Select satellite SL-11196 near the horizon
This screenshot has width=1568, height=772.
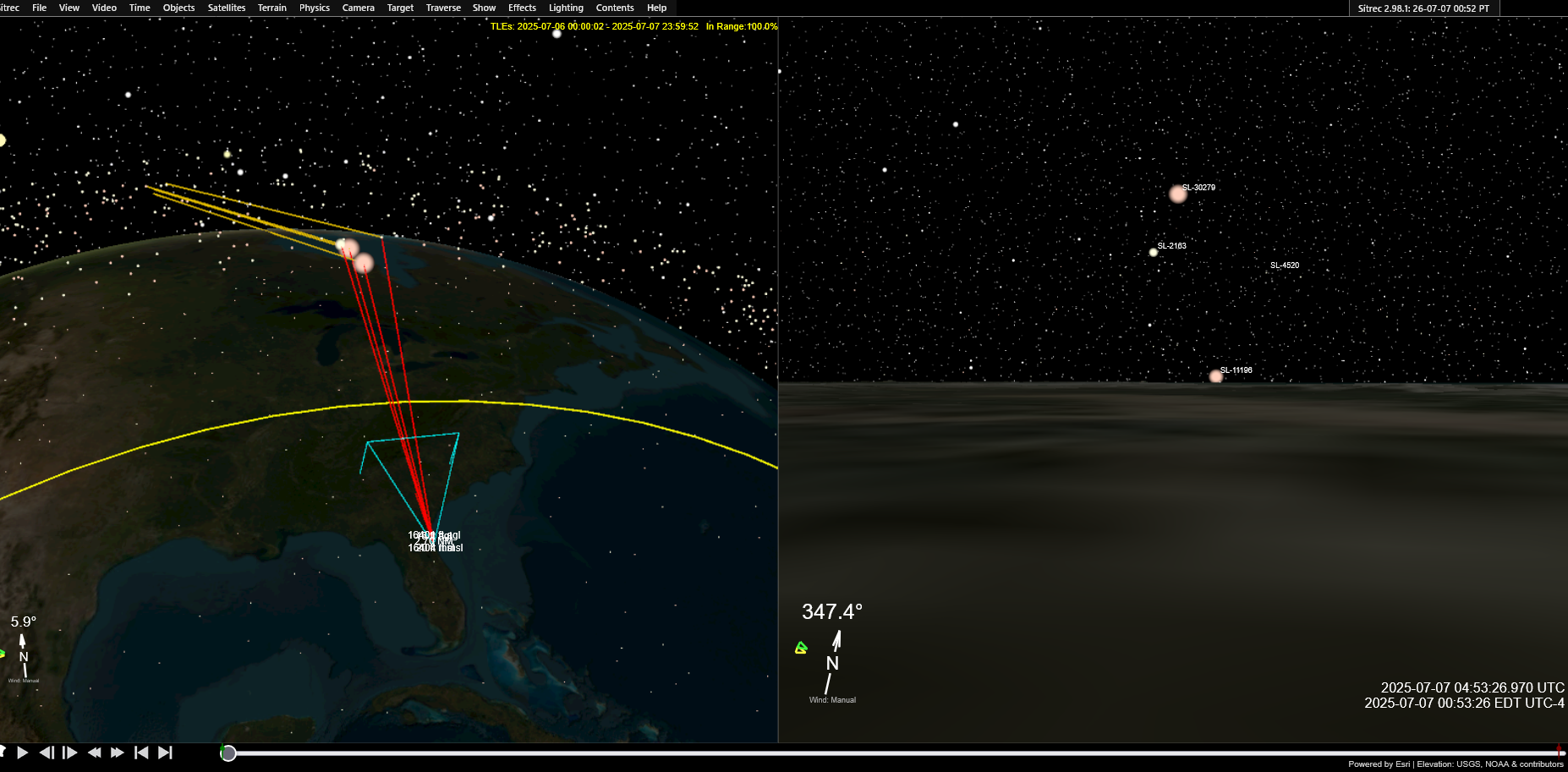1215,376
